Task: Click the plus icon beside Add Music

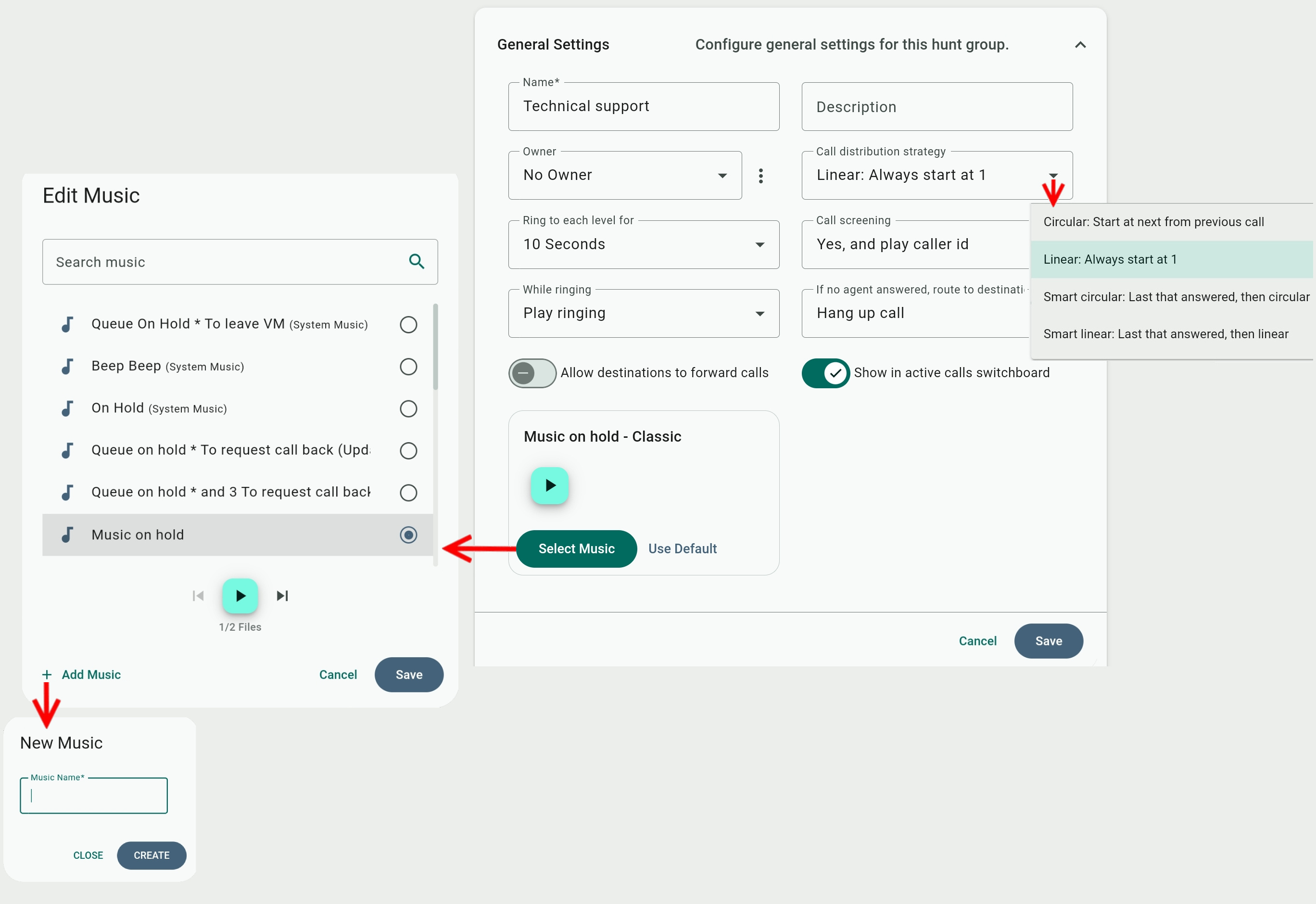Action: click(x=47, y=675)
